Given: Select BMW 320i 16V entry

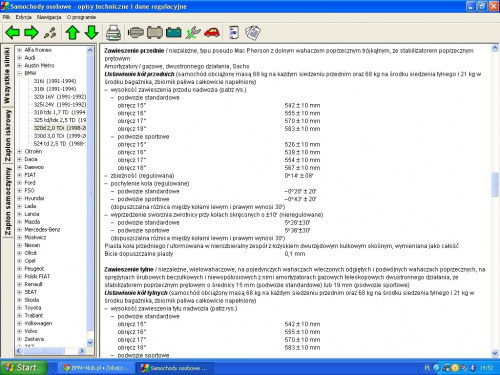Looking at the screenshot, I should (x=60, y=97).
